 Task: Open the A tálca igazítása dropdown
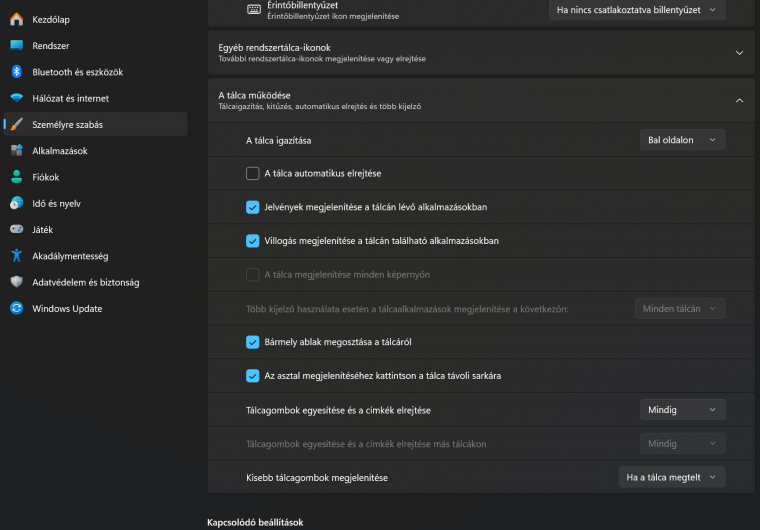click(x=682, y=140)
